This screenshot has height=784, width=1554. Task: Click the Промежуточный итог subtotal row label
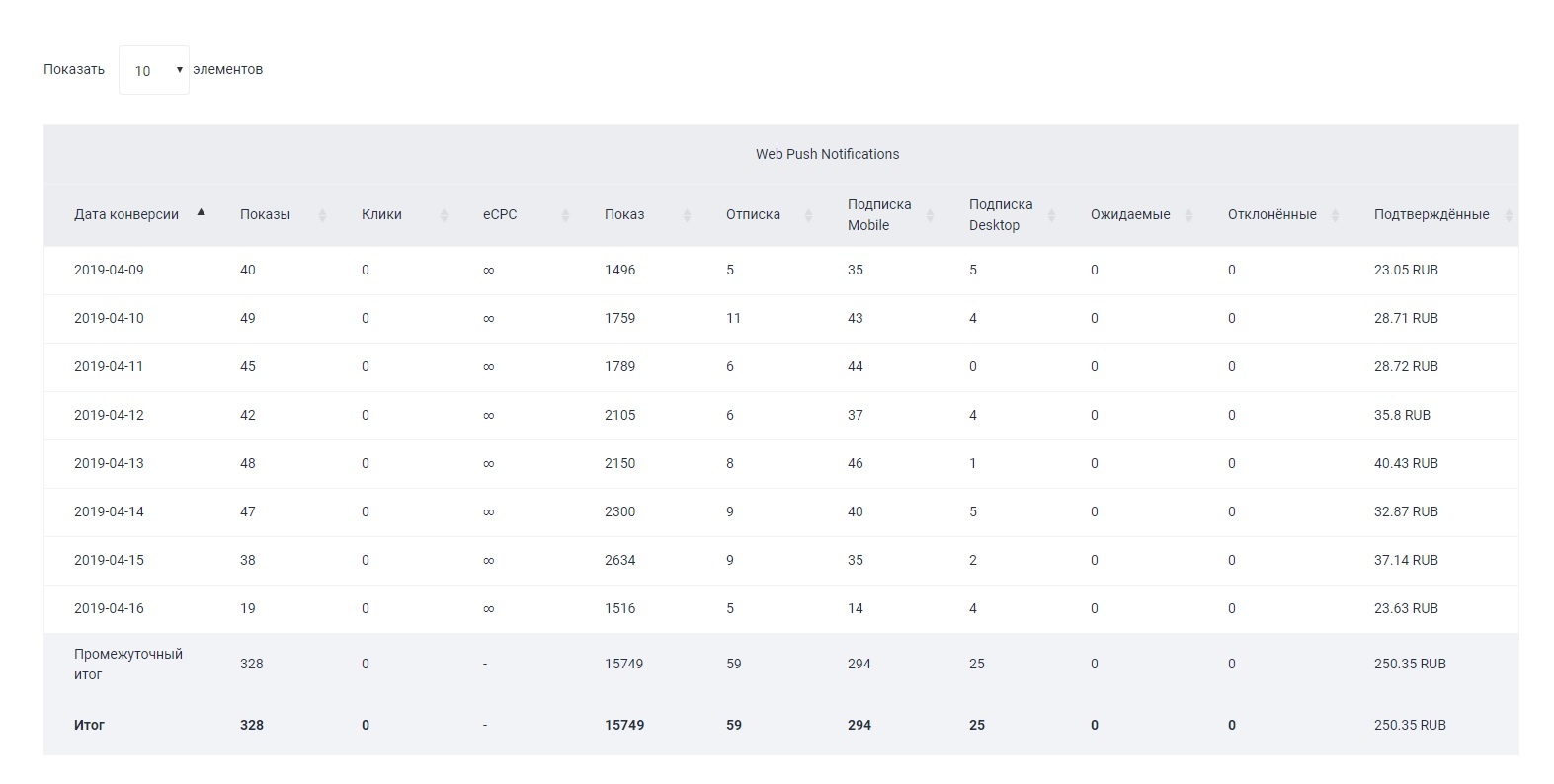coord(127,665)
